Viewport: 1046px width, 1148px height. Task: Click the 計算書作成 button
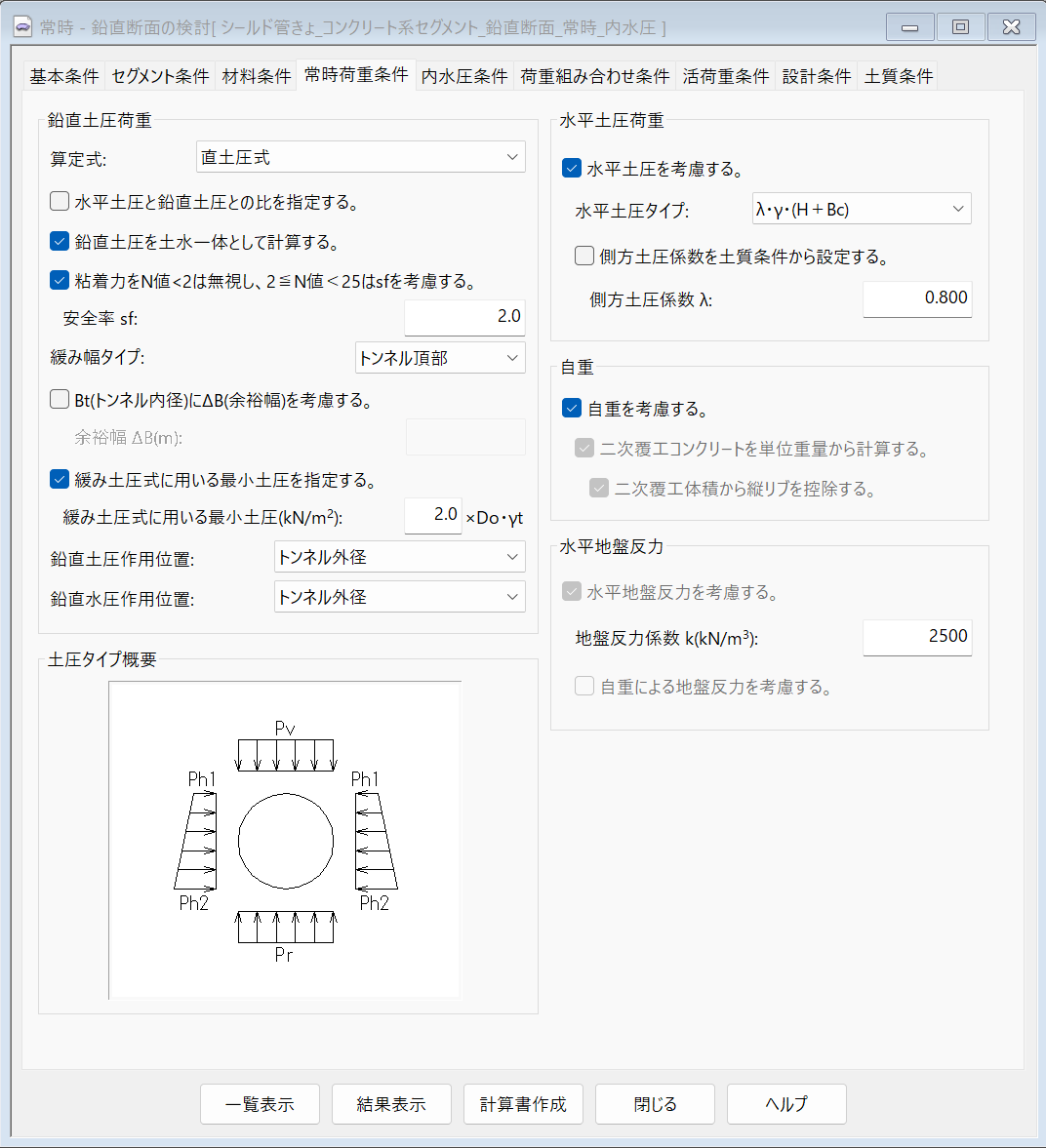click(x=523, y=1104)
